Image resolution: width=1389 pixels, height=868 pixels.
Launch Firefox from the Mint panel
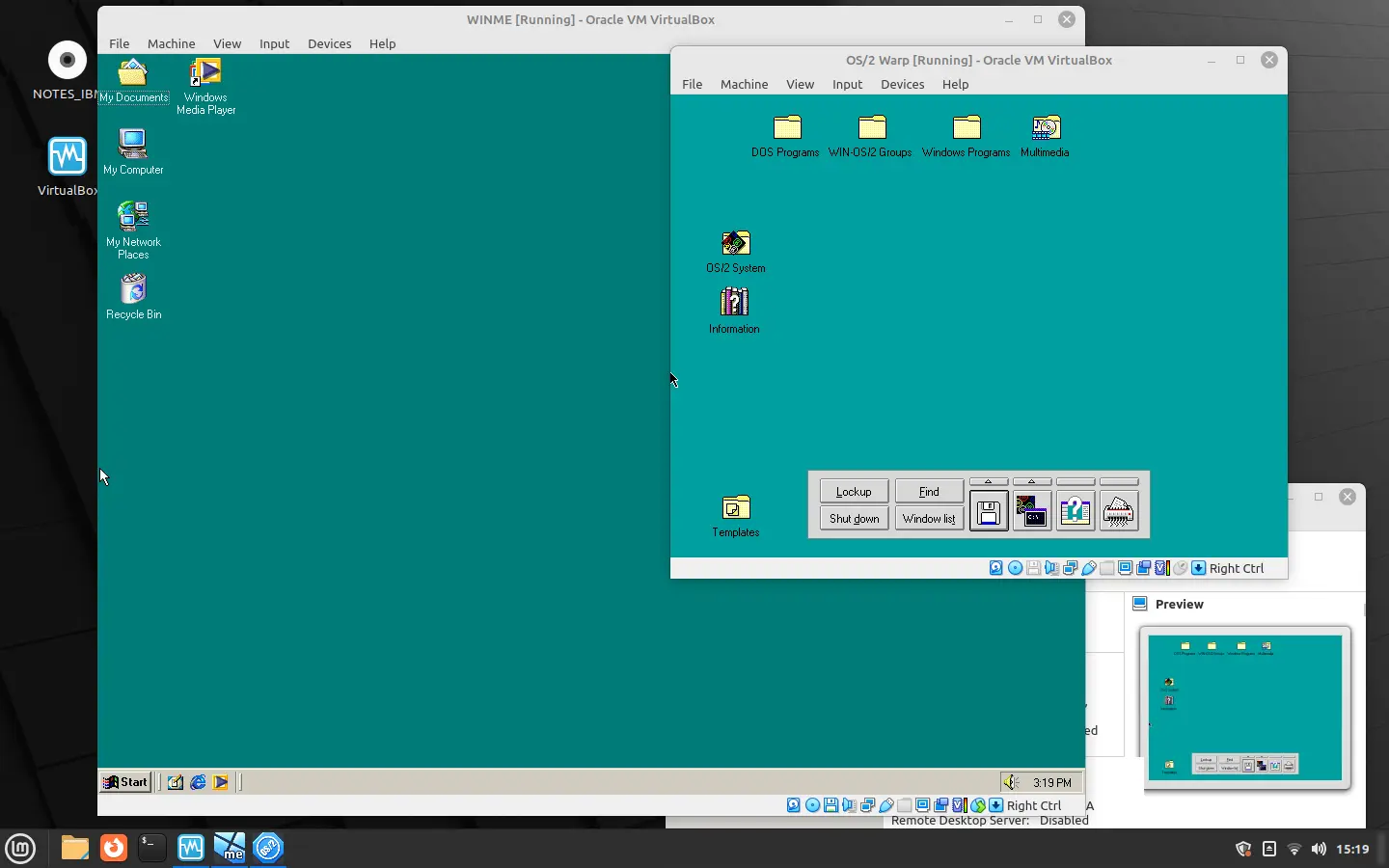(x=114, y=848)
